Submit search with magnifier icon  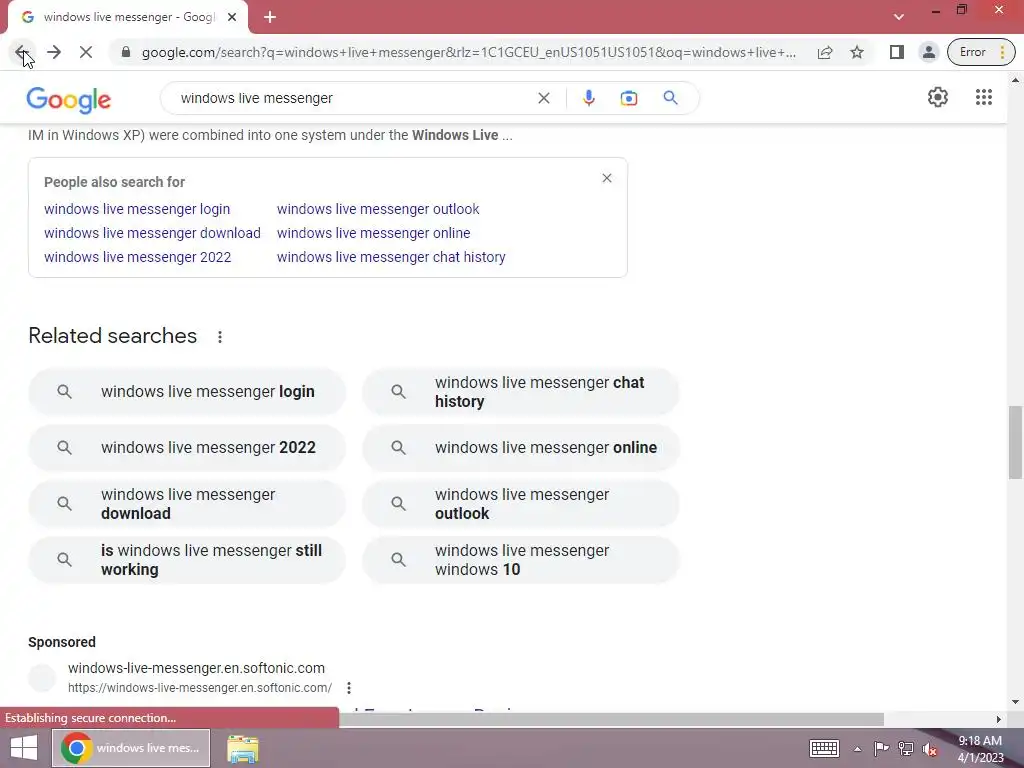point(670,99)
